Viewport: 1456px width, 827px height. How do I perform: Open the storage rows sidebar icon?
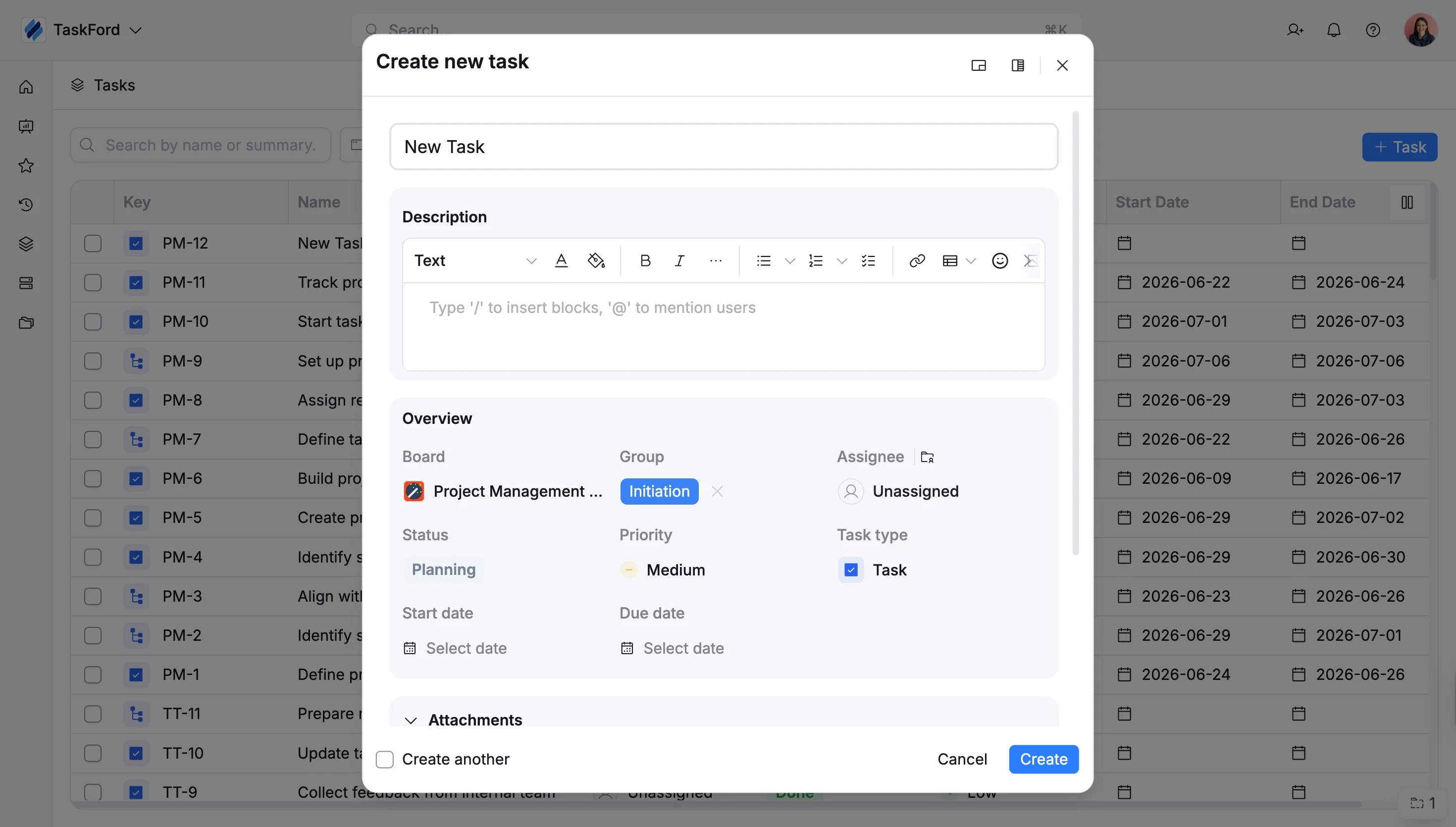click(x=26, y=283)
